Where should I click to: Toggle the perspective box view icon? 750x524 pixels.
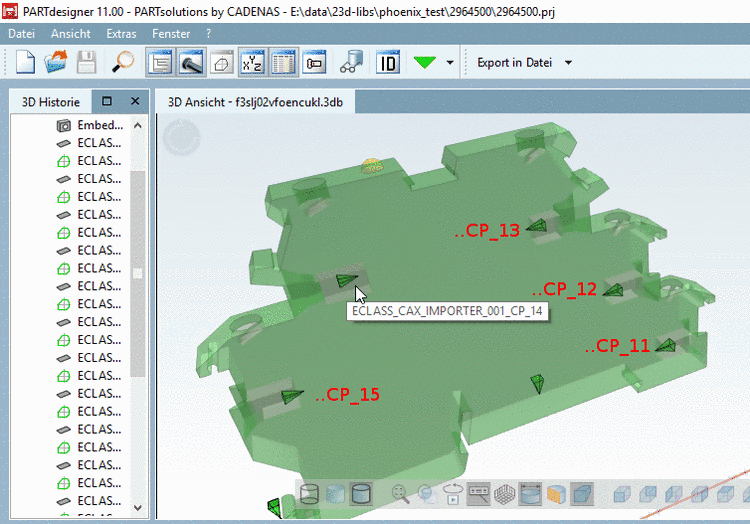(x=582, y=494)
